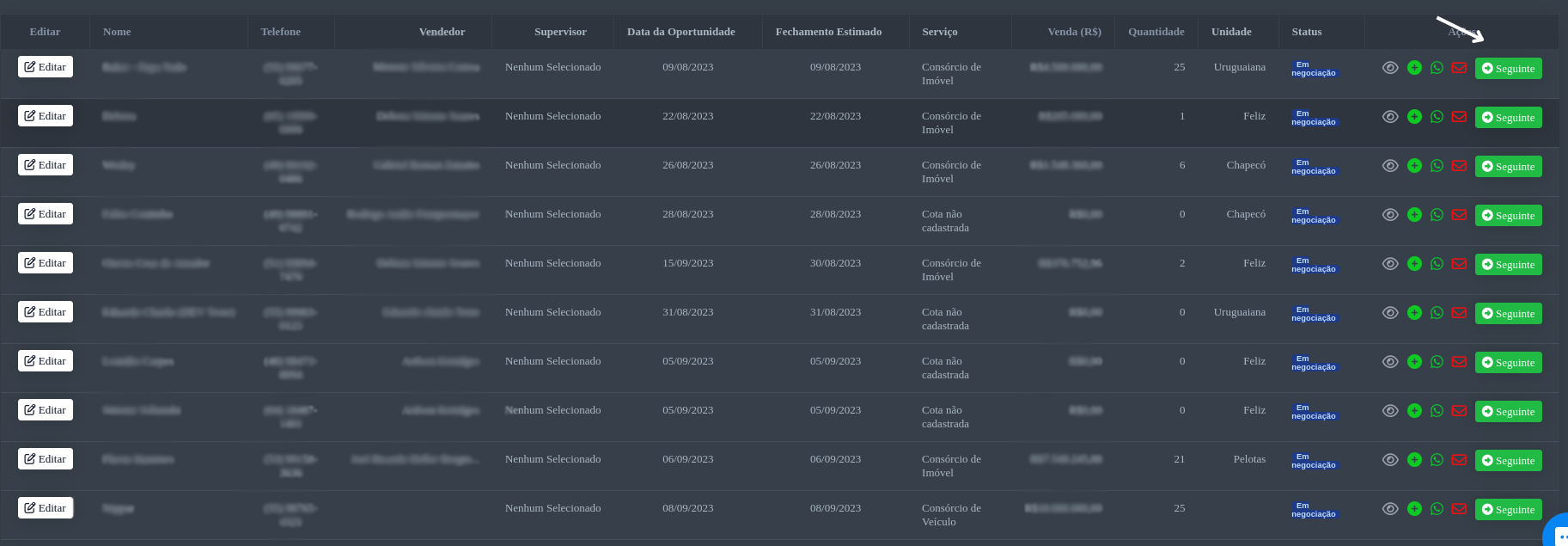Click Editar in the Consórcio de Veículo row

tap(46, 508)
